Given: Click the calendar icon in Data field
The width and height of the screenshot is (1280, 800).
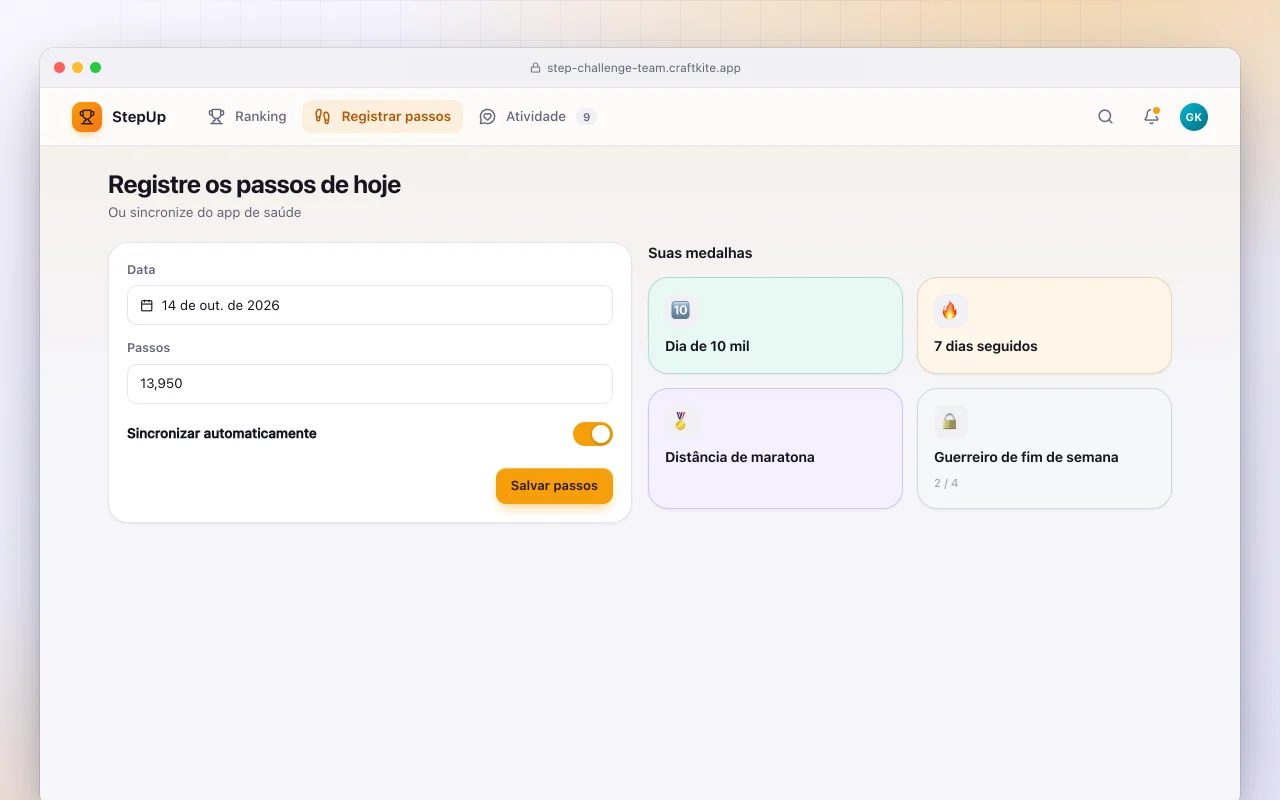Looking at the screenshot, I should [147, 305].
